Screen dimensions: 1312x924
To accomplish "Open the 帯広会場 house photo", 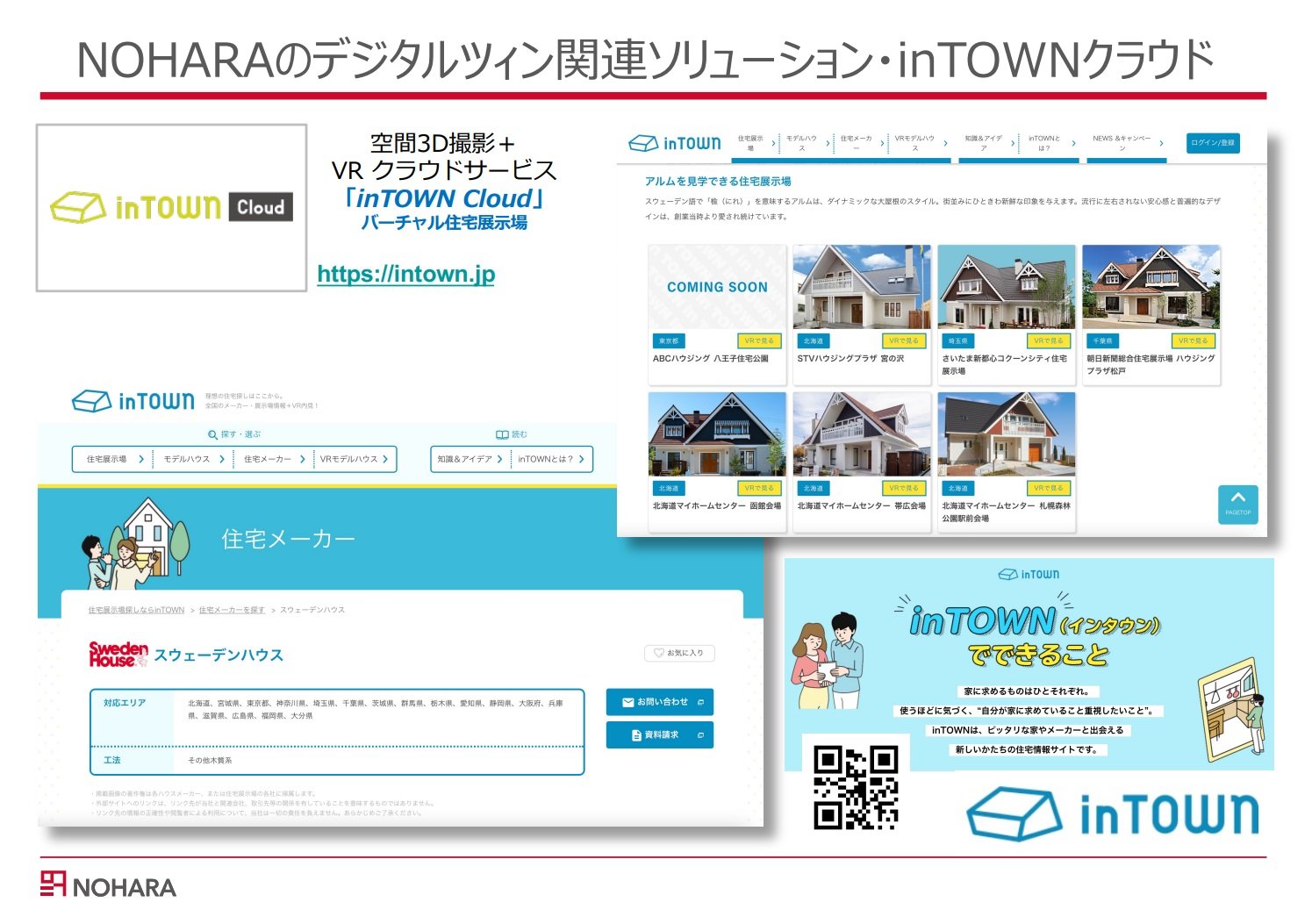I will click(x=862, y=434).
